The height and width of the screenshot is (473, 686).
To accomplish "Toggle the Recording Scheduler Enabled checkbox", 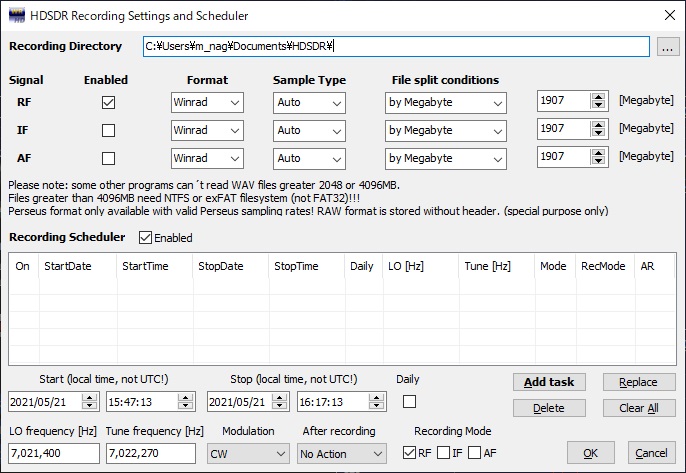I will 145,238.
